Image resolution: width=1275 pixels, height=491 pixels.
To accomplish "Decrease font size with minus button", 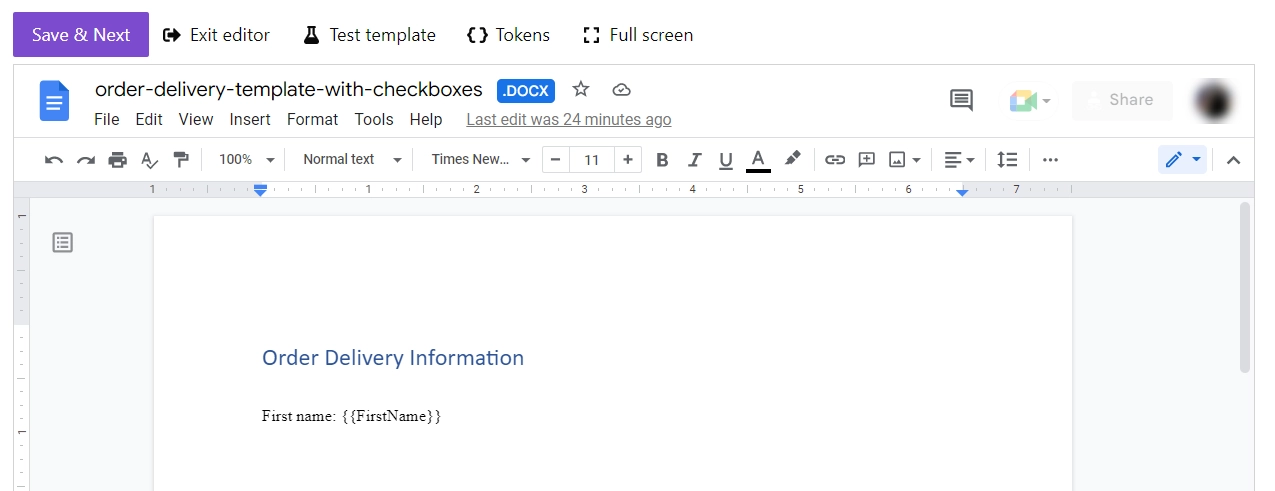I will click(x=555, y=160).
